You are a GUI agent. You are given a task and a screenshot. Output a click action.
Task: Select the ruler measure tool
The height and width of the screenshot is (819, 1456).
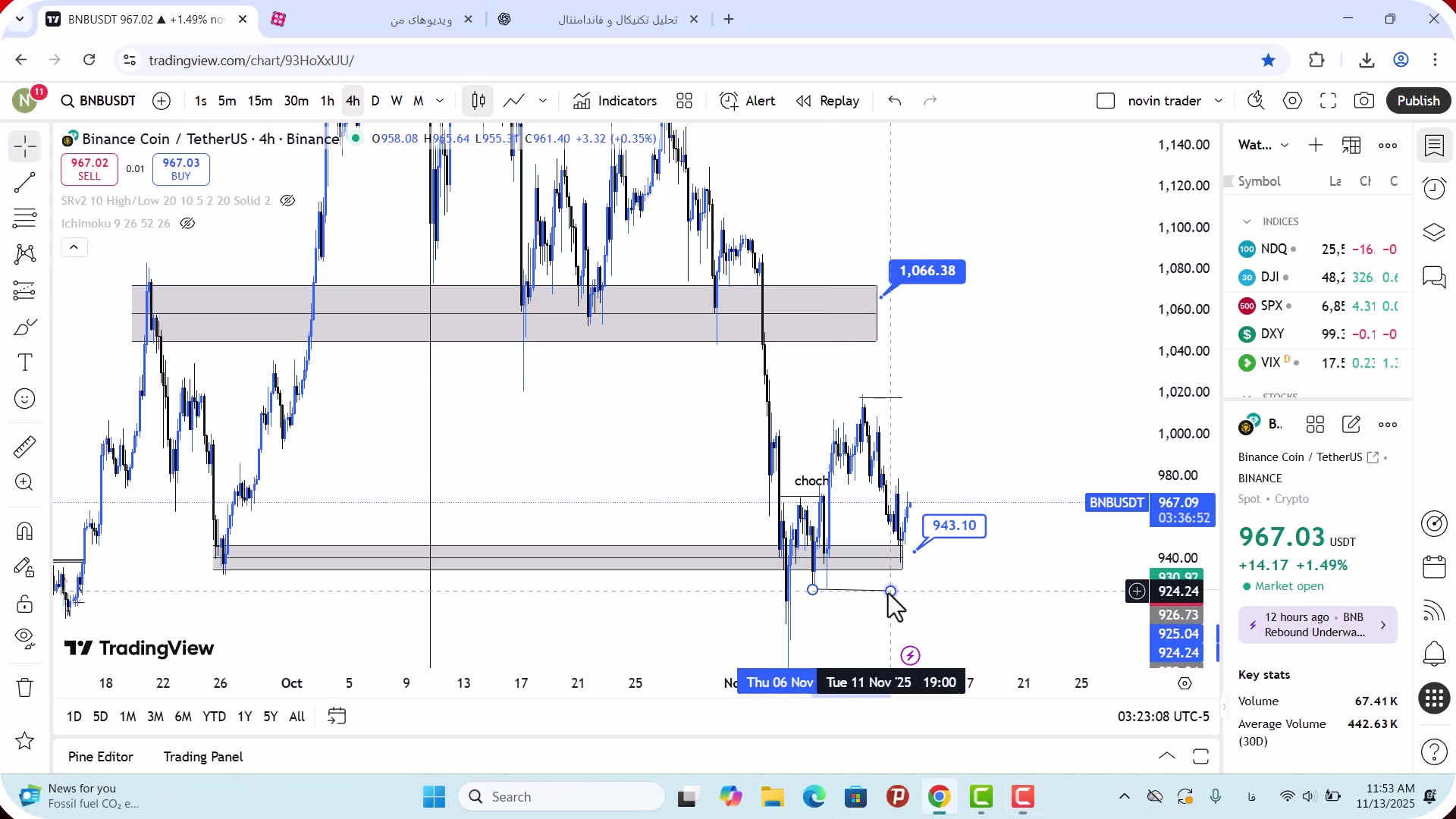click(24, 447)
